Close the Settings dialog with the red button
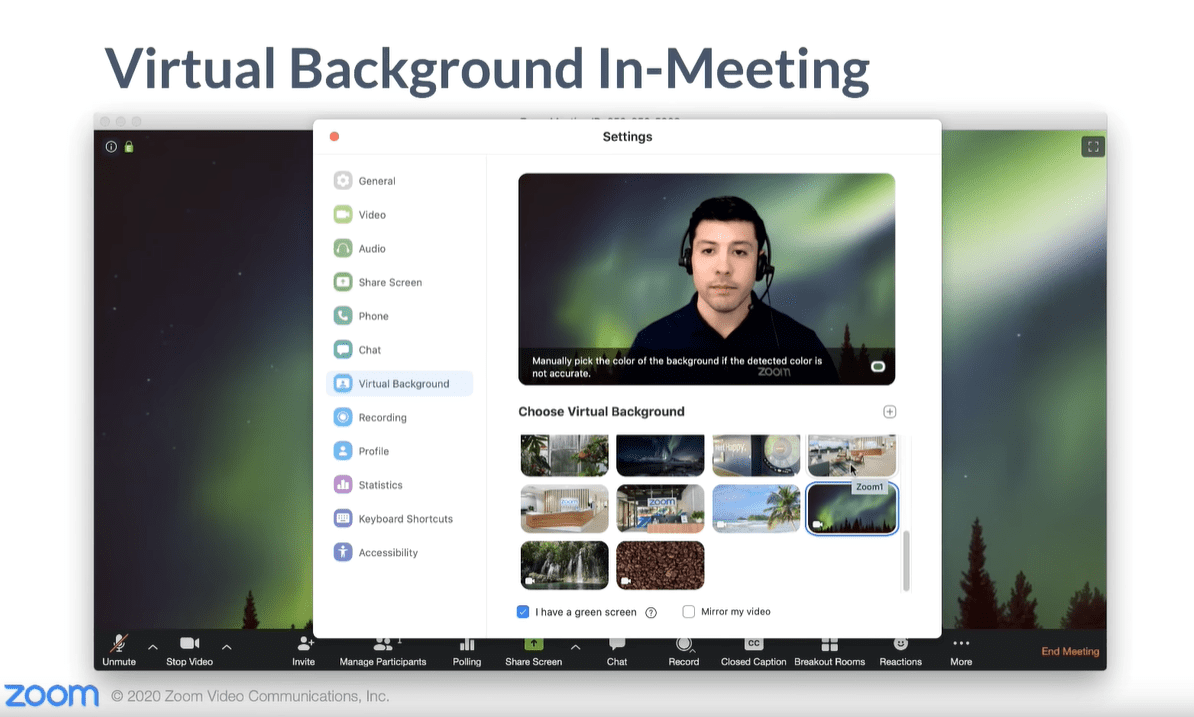This screenshot has width=1194, height=717. (x=334, y=136)
